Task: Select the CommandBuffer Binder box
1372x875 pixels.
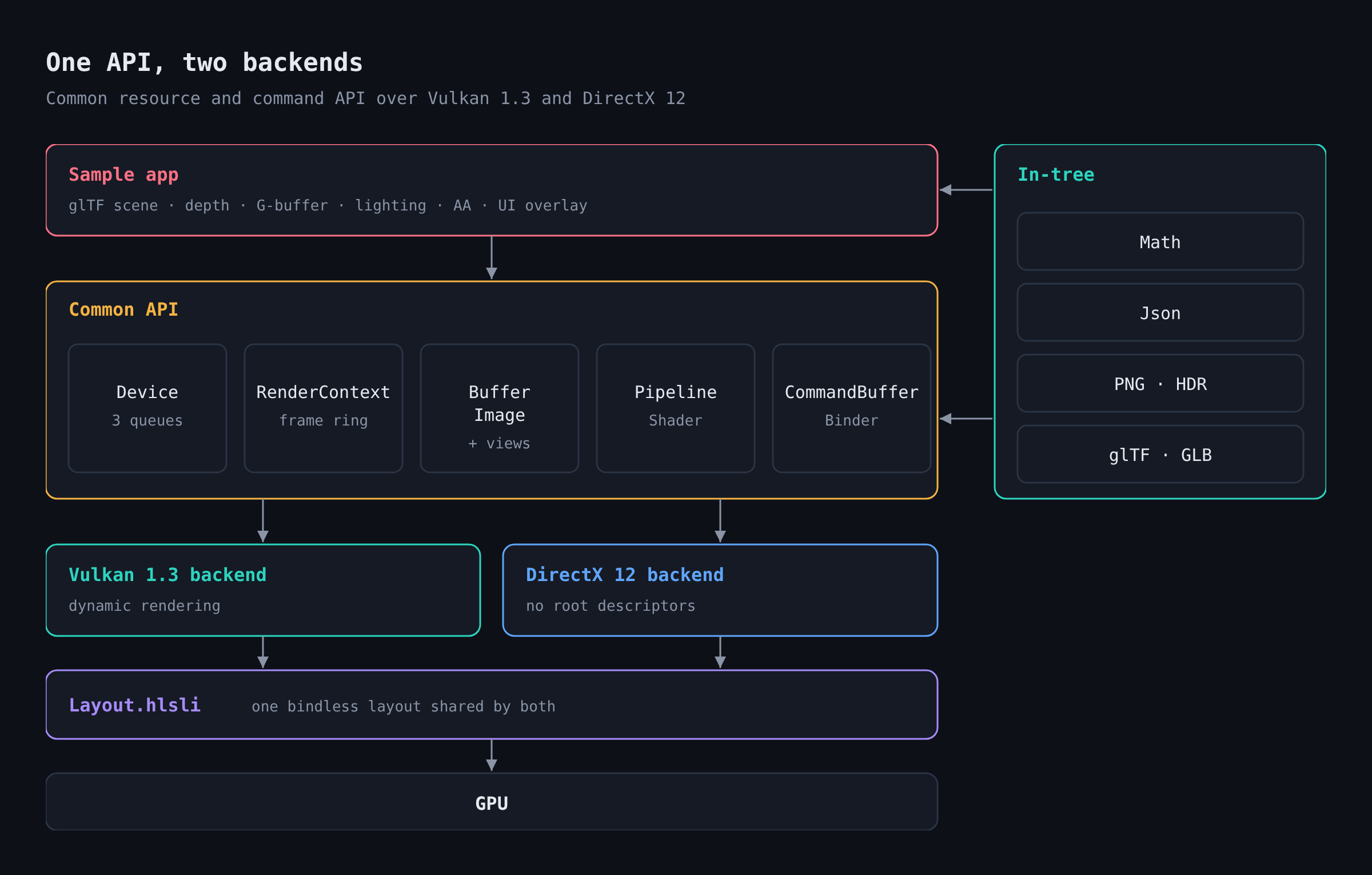Action: [852, 408]
